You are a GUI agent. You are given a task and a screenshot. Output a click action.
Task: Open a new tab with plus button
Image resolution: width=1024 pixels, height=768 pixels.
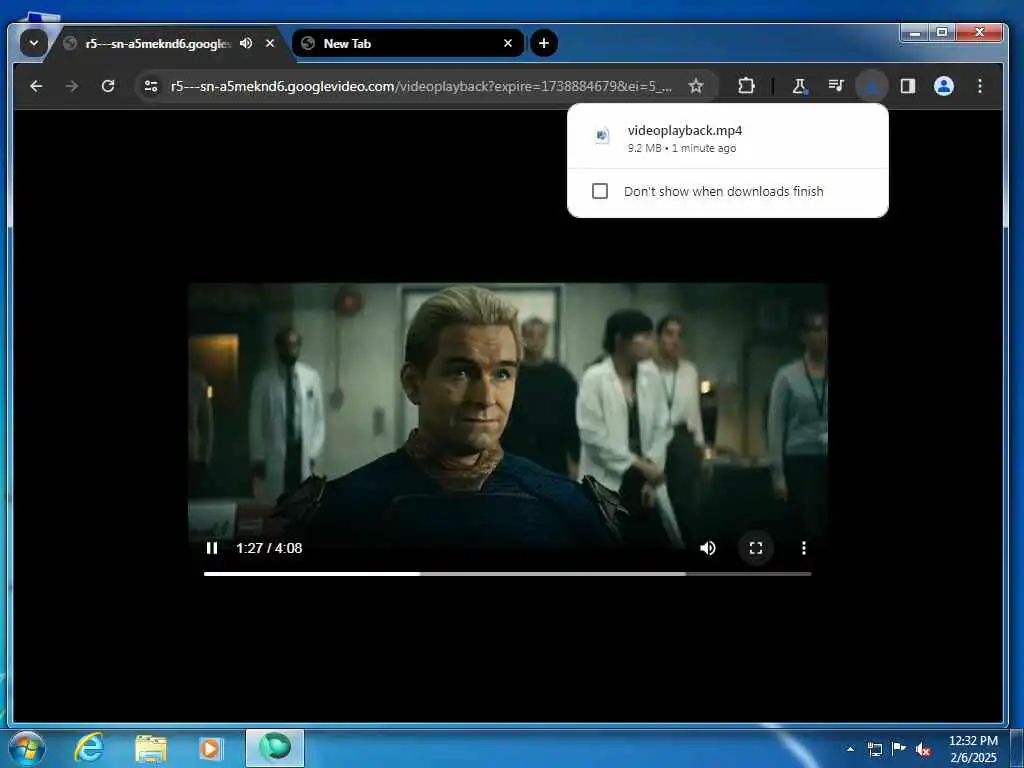543,44
